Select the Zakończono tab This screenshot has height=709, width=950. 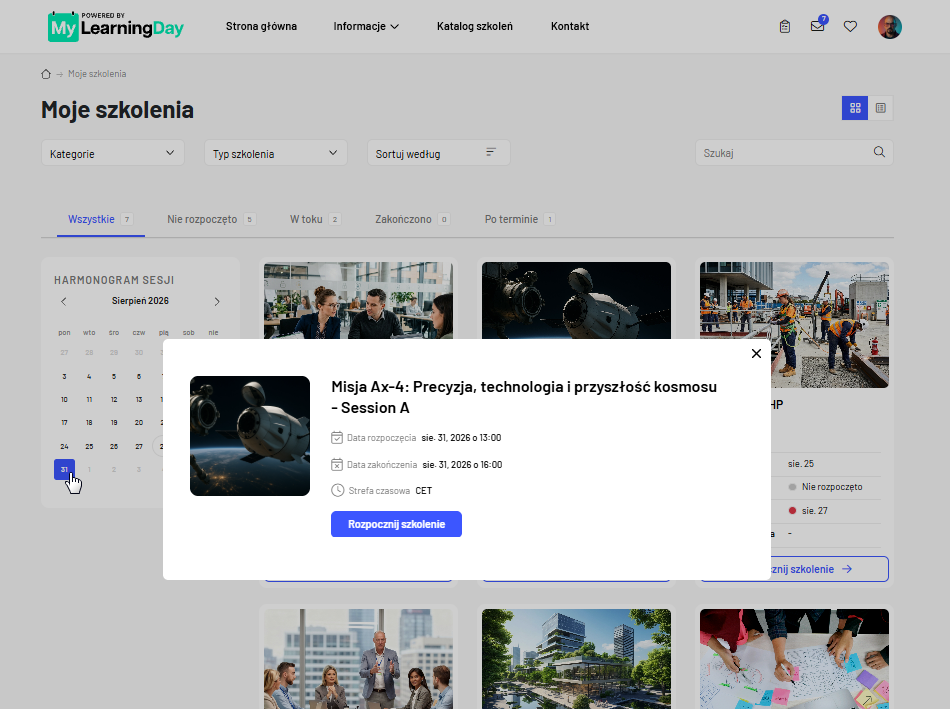(x=412, y=219)
